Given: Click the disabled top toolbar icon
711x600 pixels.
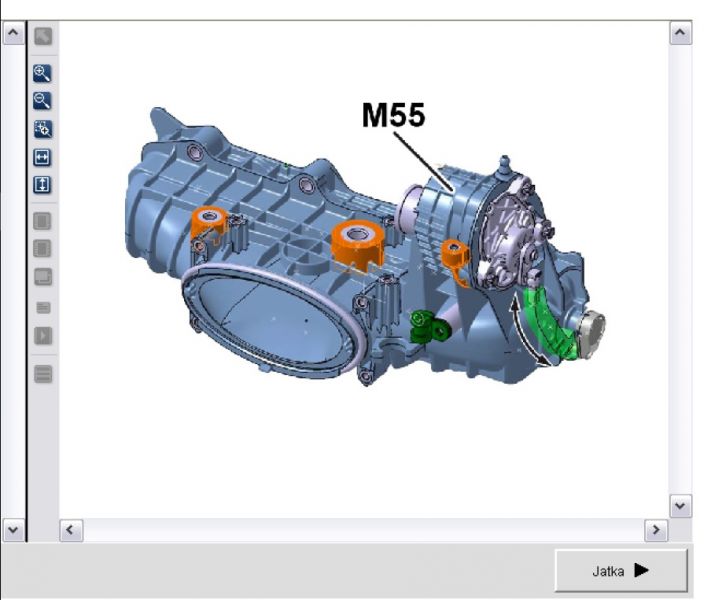Looking at the screenshot, I should 43,37.
